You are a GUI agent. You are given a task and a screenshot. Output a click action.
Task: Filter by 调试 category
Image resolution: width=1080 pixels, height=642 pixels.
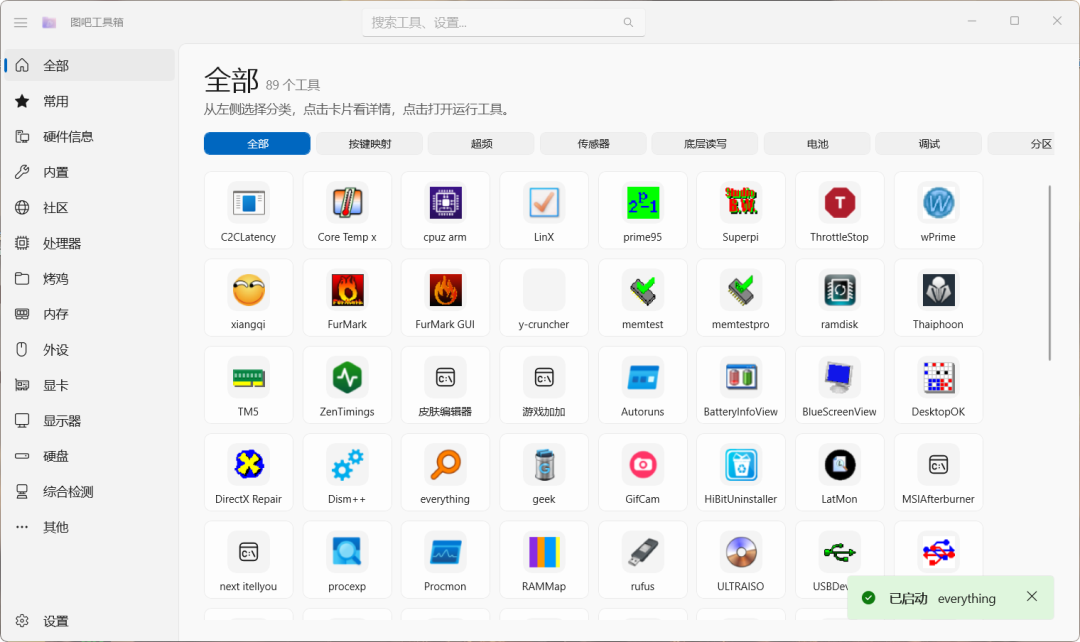tap(928, 143)
